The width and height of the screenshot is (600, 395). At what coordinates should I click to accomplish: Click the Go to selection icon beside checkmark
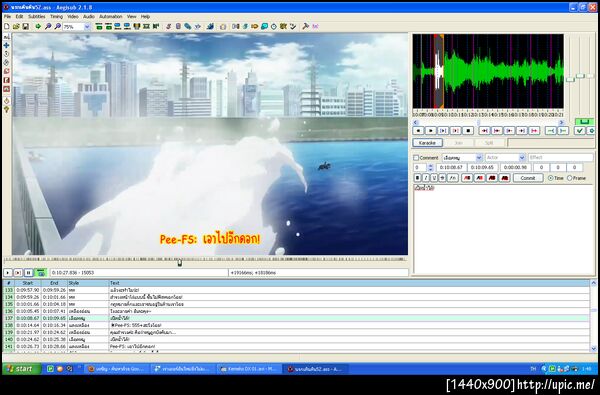pos(591,131)
